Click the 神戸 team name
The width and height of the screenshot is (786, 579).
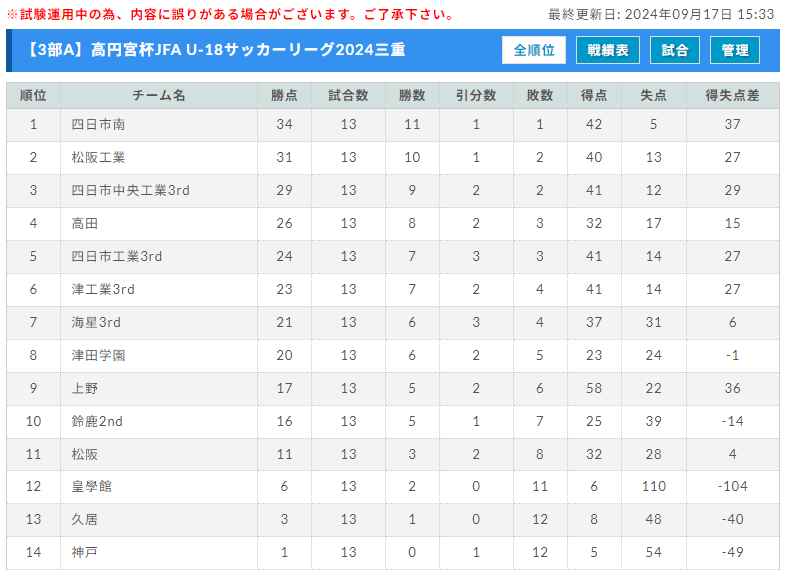pos(85,552)
